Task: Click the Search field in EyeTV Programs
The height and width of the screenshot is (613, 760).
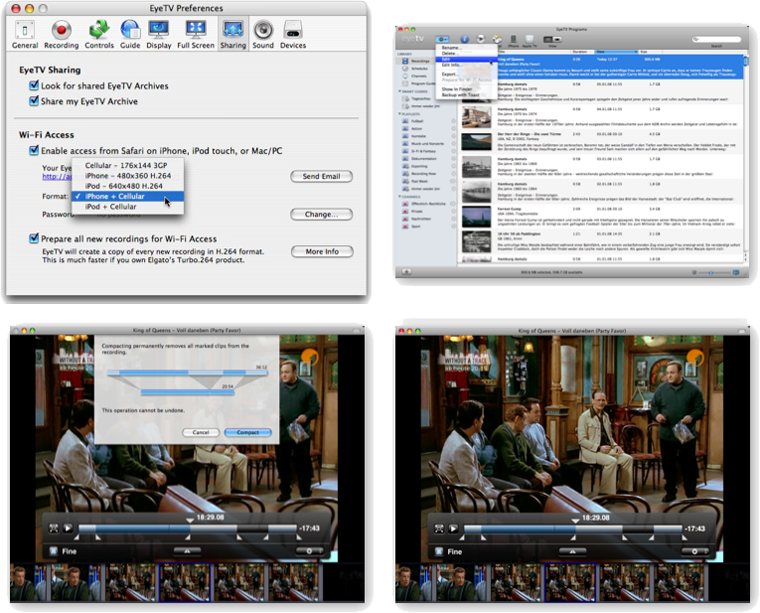Action: tap(716, 39)
